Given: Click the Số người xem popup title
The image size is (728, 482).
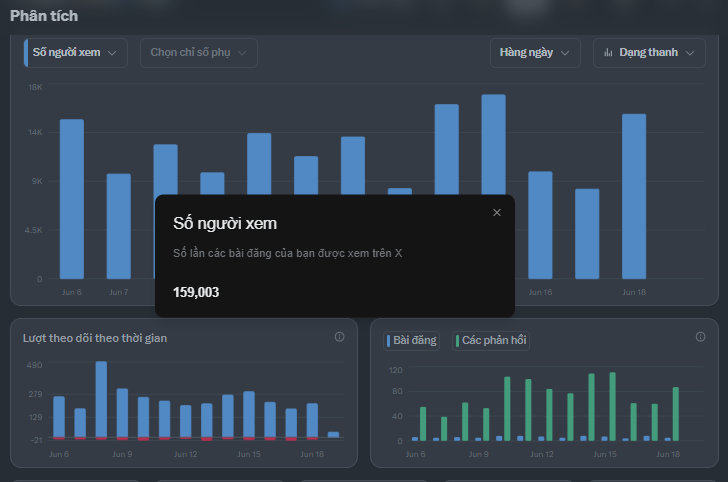Looking at the screenshot, I should pos(225,223).
